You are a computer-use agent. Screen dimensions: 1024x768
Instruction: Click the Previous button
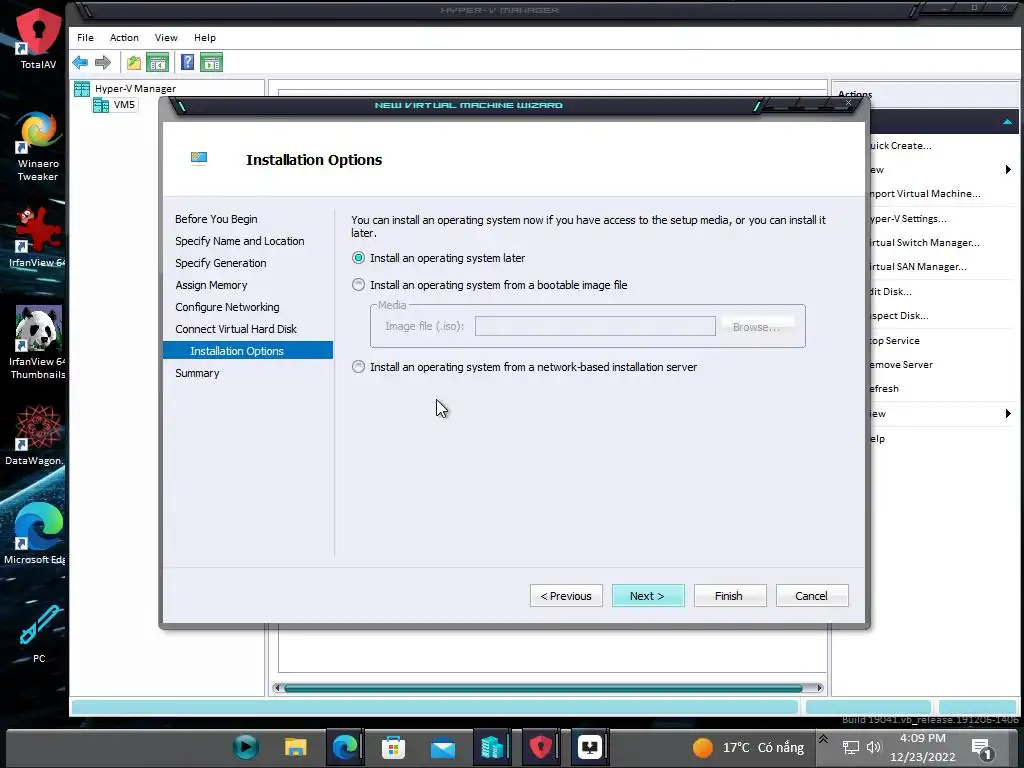tap(566, 596)
